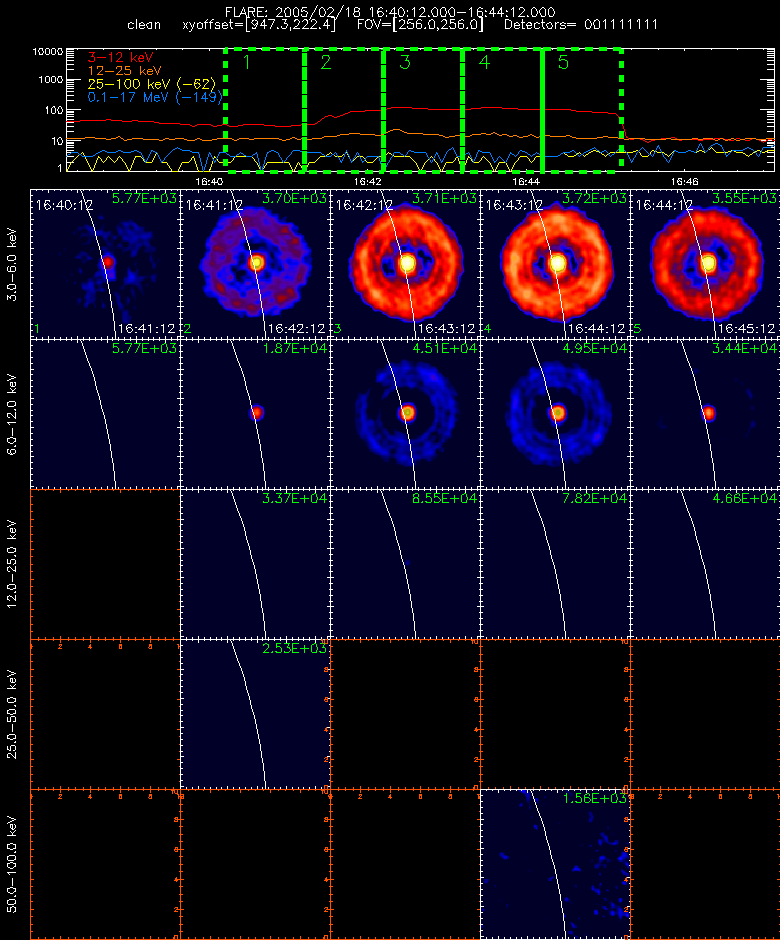Click the '100' count rate axis label

(x=54, y=110)
